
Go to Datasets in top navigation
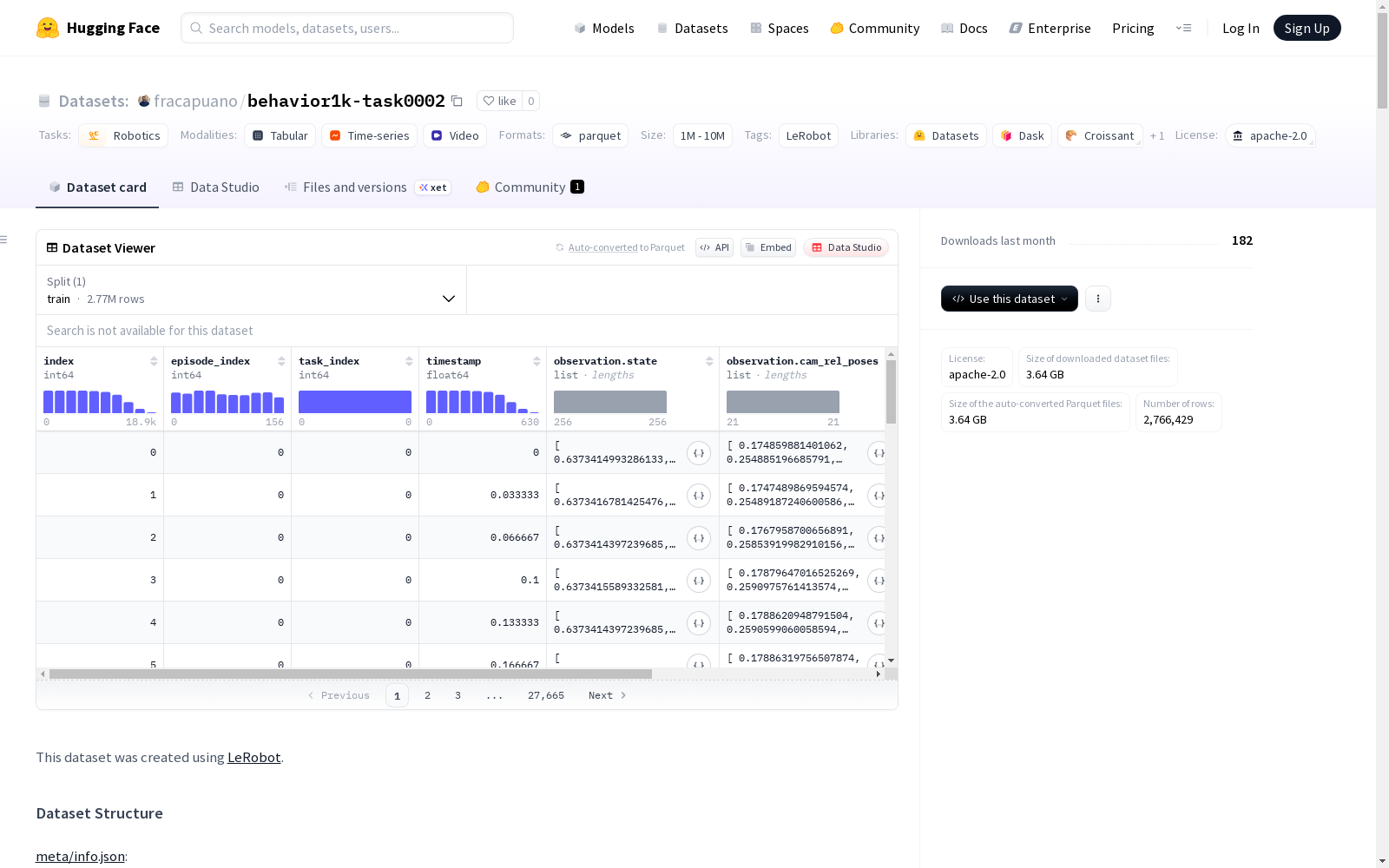[x=692, y=28]
